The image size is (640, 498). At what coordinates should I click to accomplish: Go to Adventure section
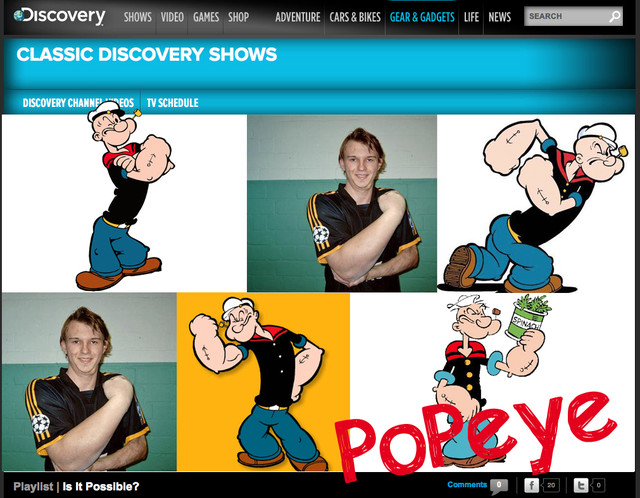(298, 17)
